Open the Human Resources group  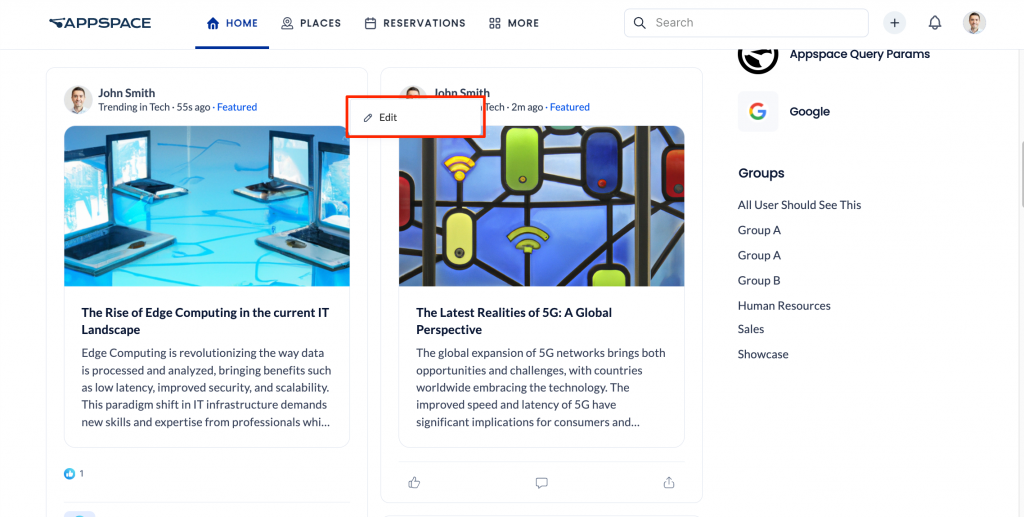pos(784,306)
